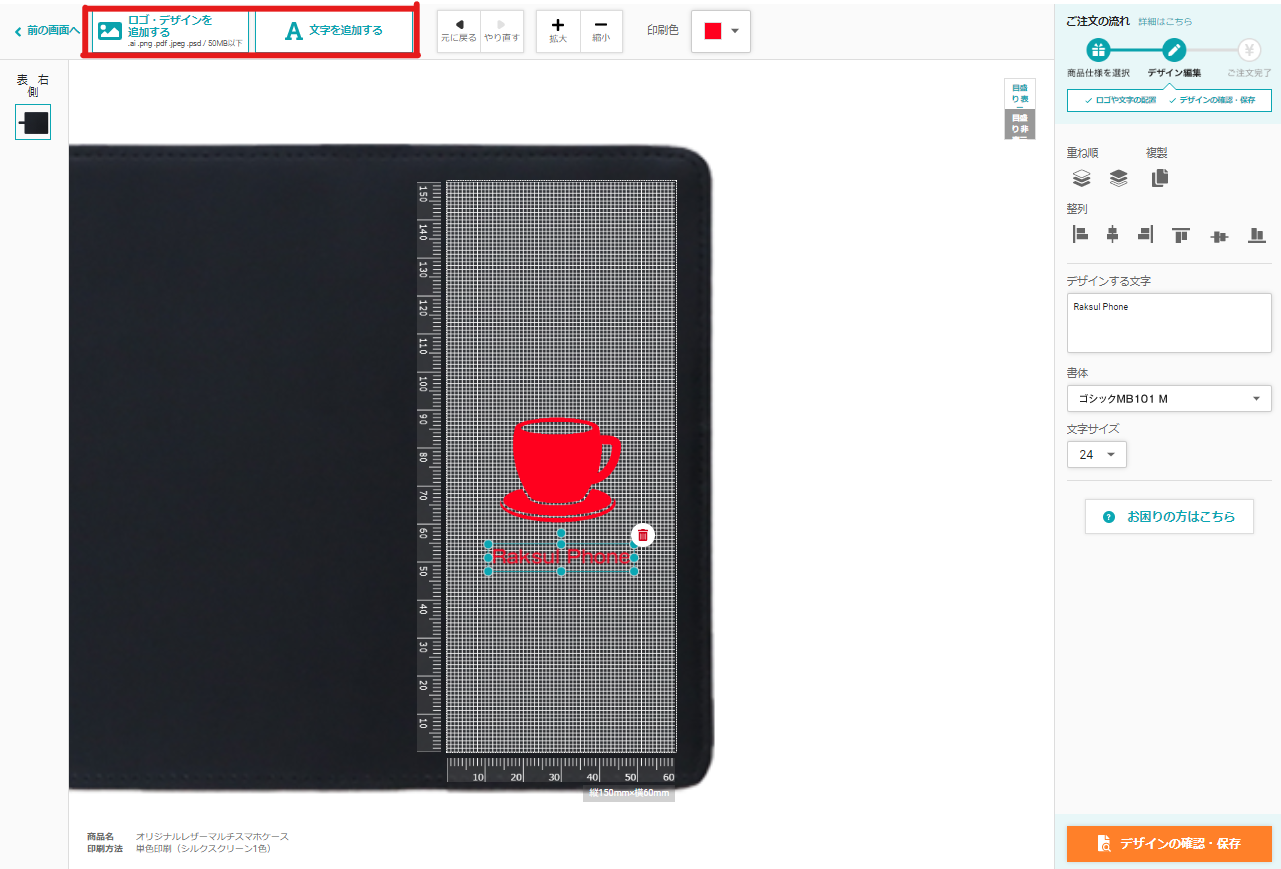Align objects to bottom edge
Image resolution: width=1281 pixels, height=869 pixels.
pyautogui.click(x=1257, y=234)
